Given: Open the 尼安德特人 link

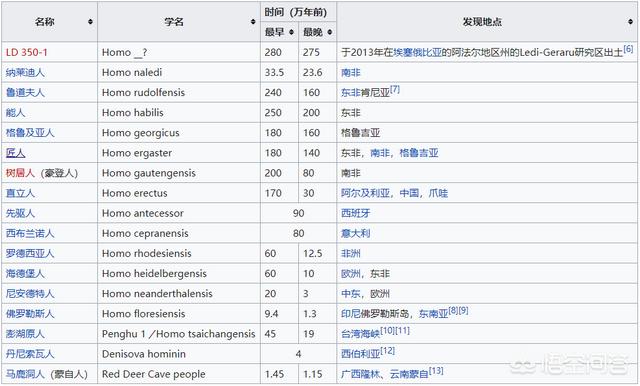Looking at the screenshot, I should (30, 293).
